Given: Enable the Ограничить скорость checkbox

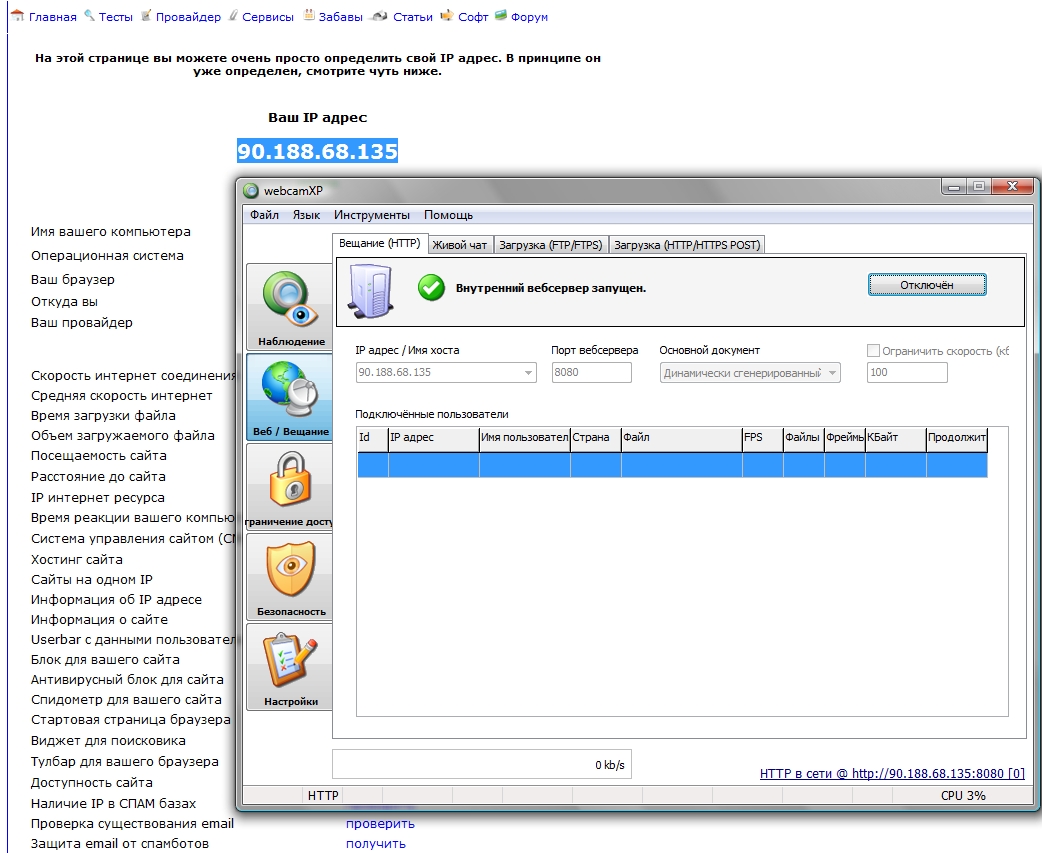Looking at the screenshot, I should click(873, 350).
